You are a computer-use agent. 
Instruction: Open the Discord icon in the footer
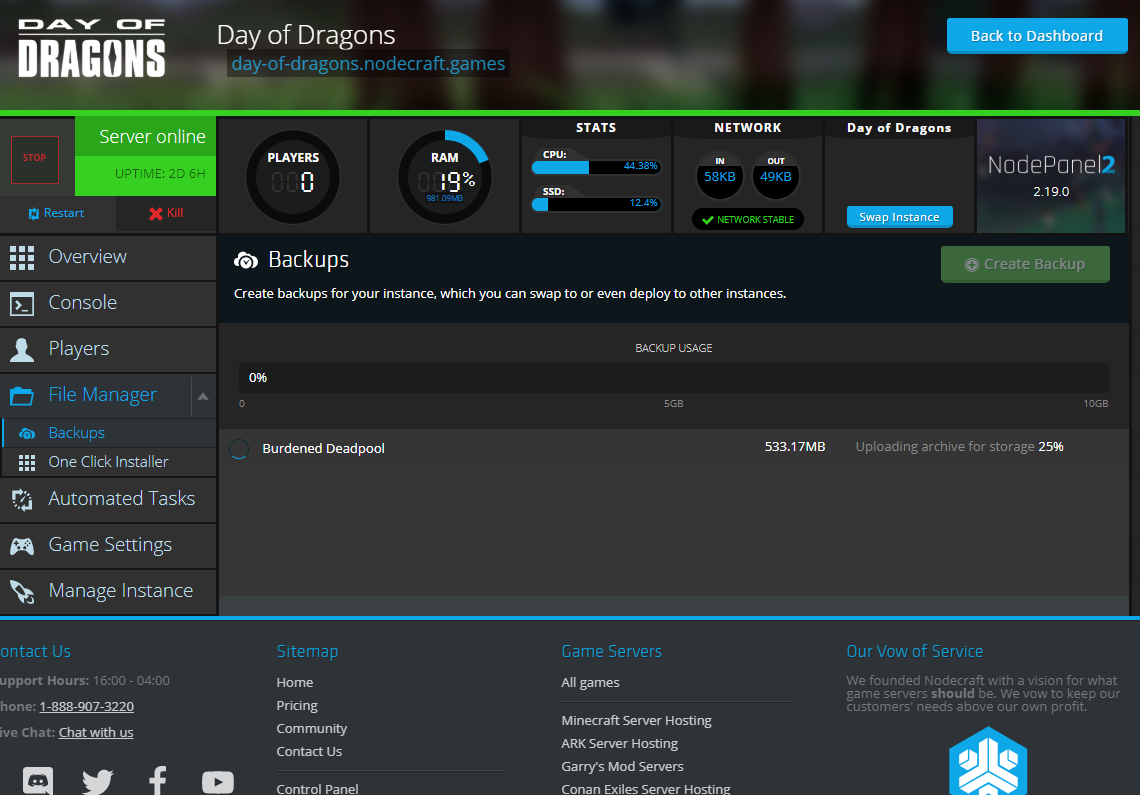38,780
